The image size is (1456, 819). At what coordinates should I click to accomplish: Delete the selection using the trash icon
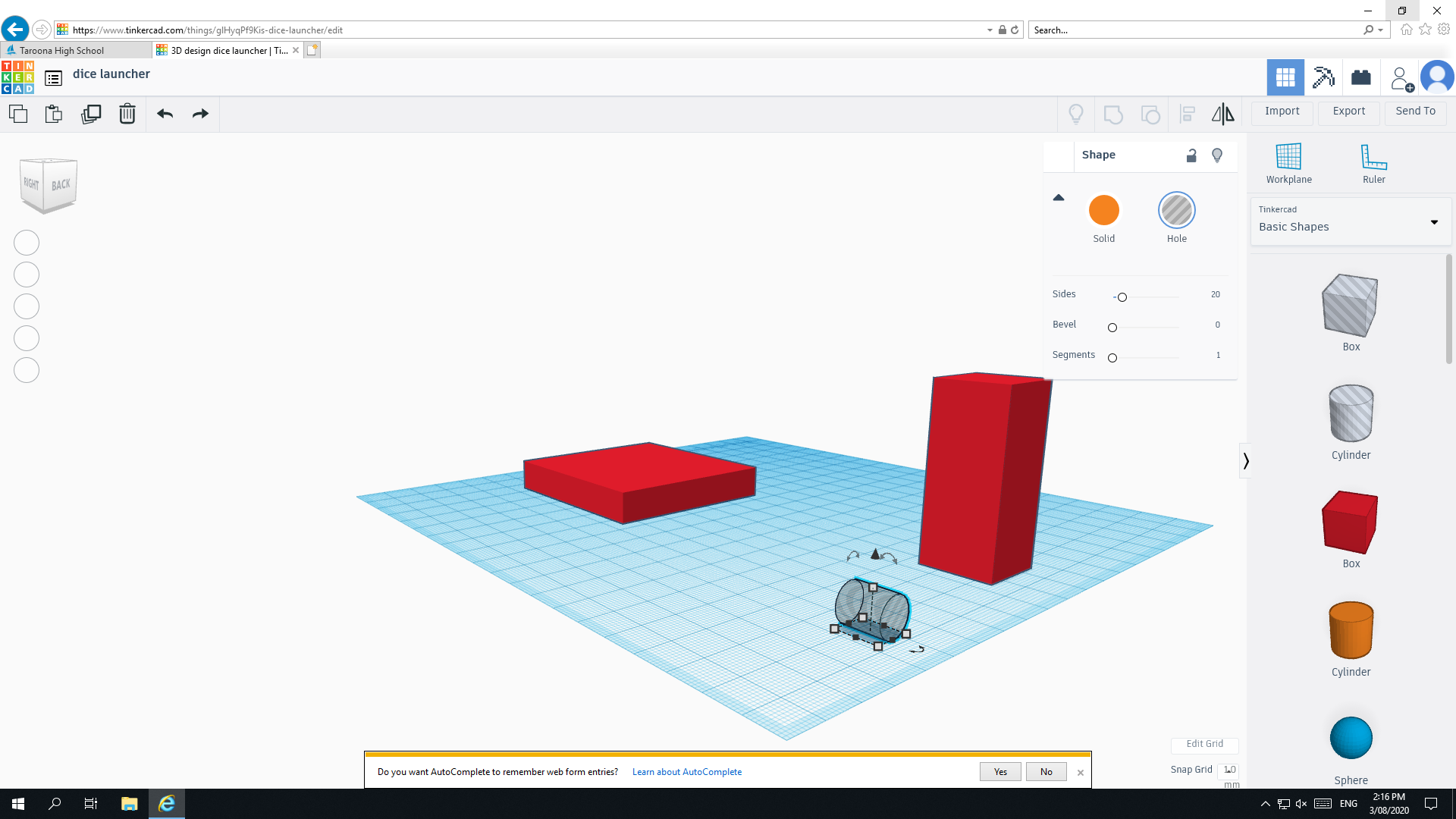click(127, 114)
